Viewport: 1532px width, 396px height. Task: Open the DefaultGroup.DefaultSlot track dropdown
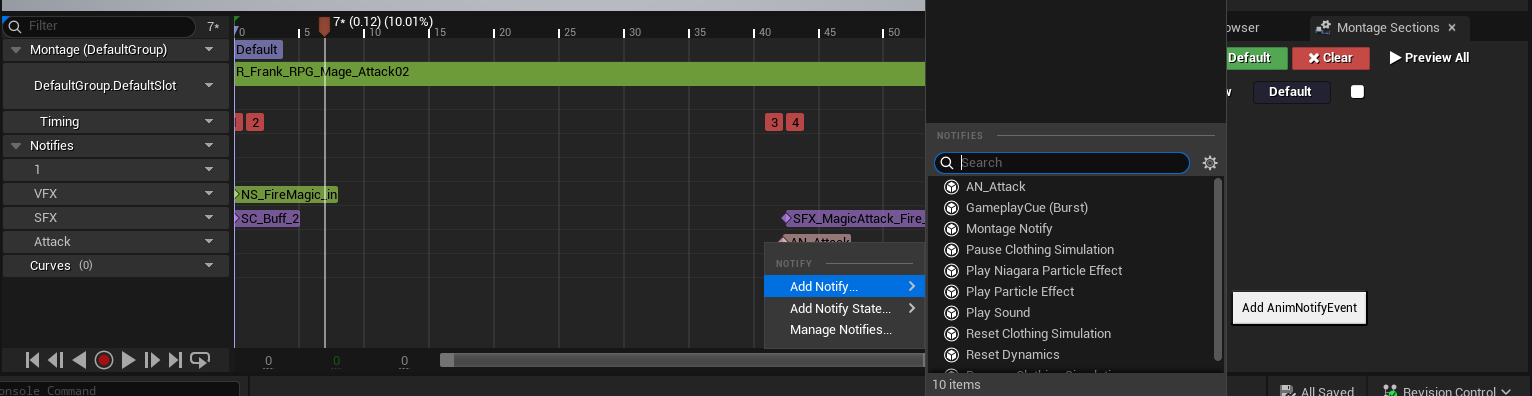(209, 86)
